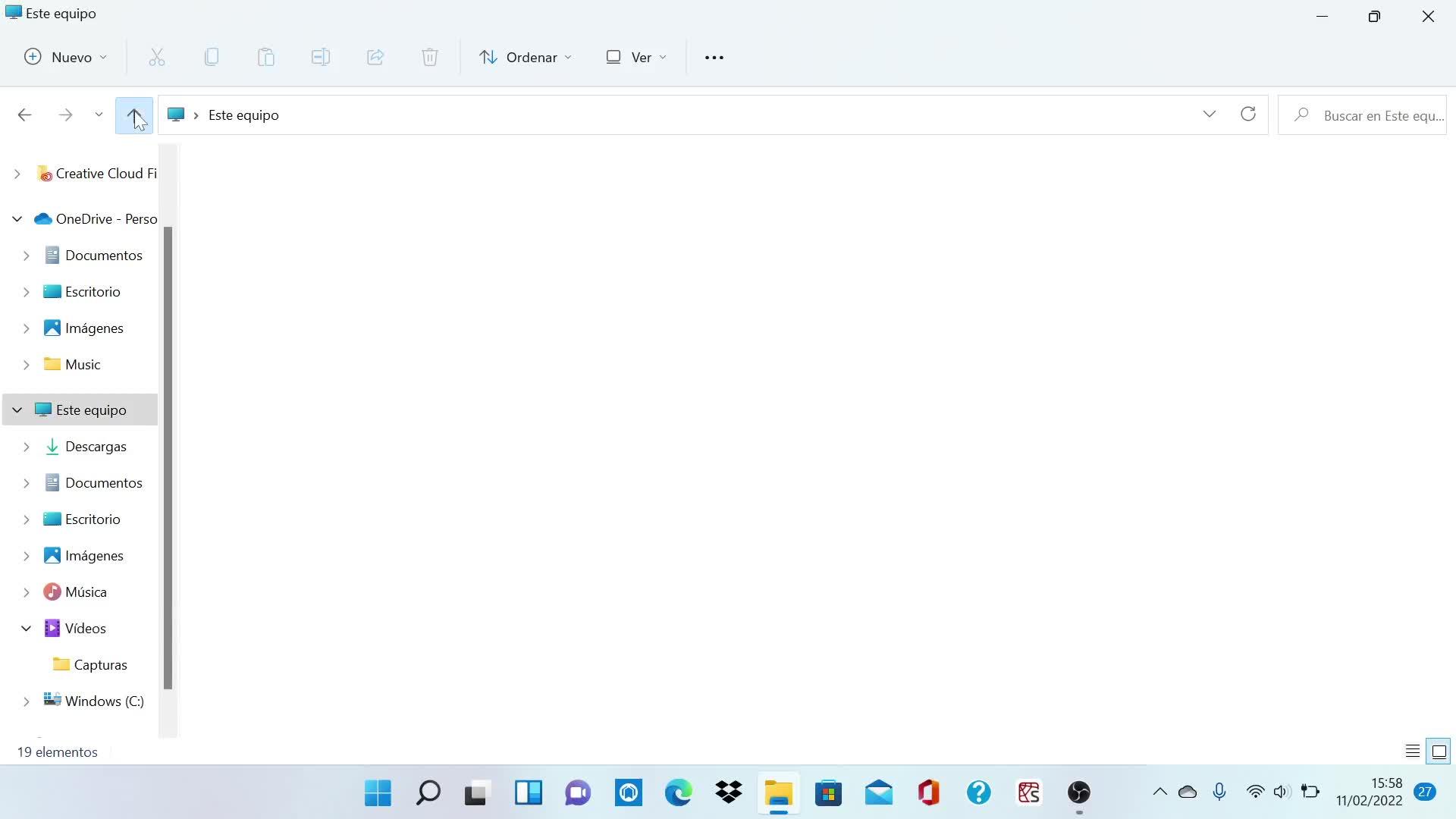Click the See more three-dots button
This screenshot has height=819, width=1456.
click(x=714, y=58)
